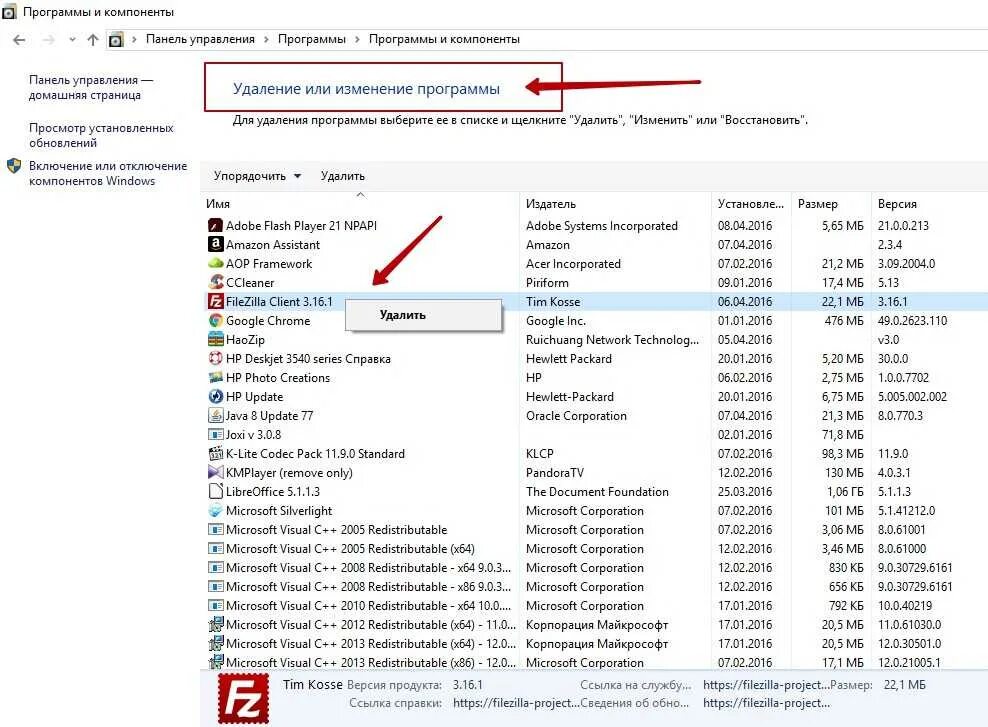Click the Adobe Flash Player program icon
This screenshot has width=988, height=727.
215,226
